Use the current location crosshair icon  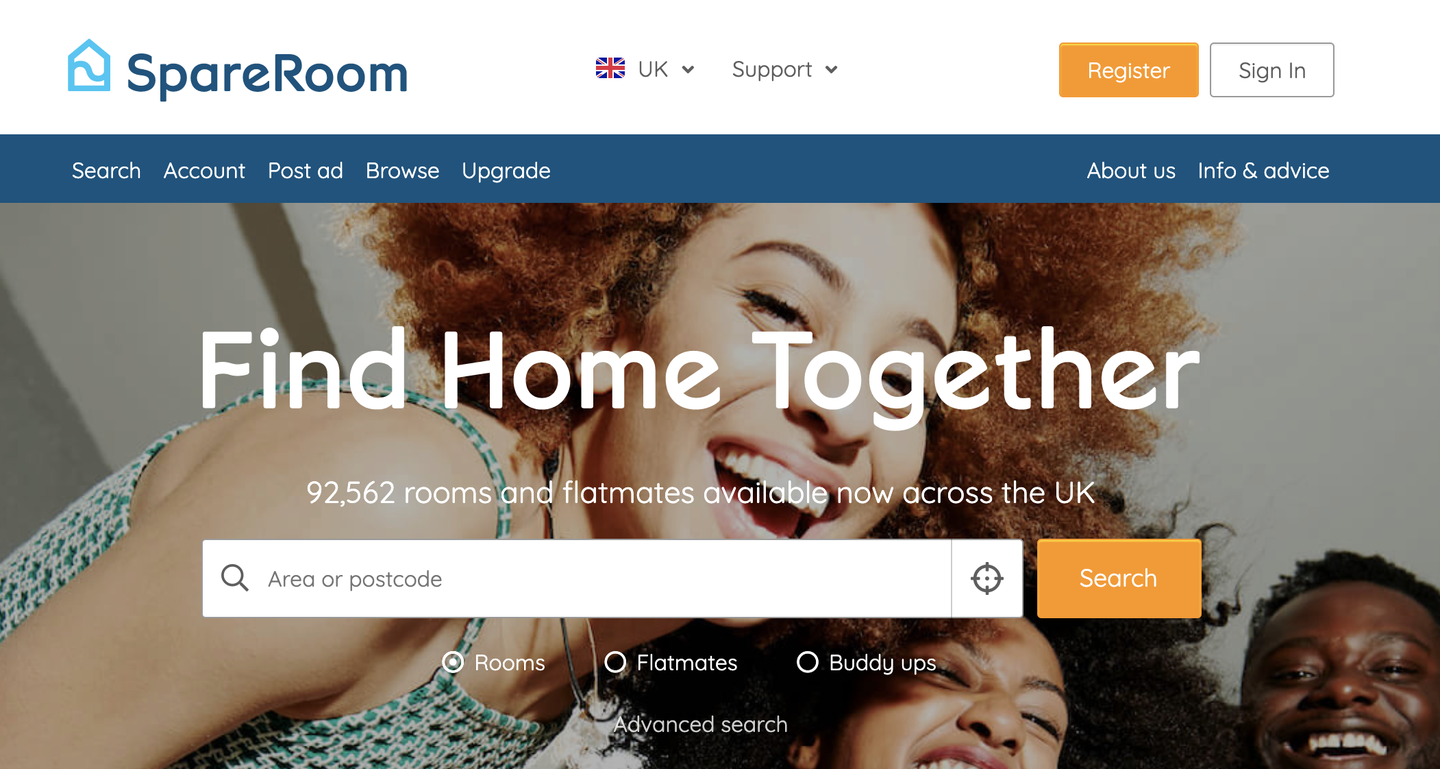[987, 579]
